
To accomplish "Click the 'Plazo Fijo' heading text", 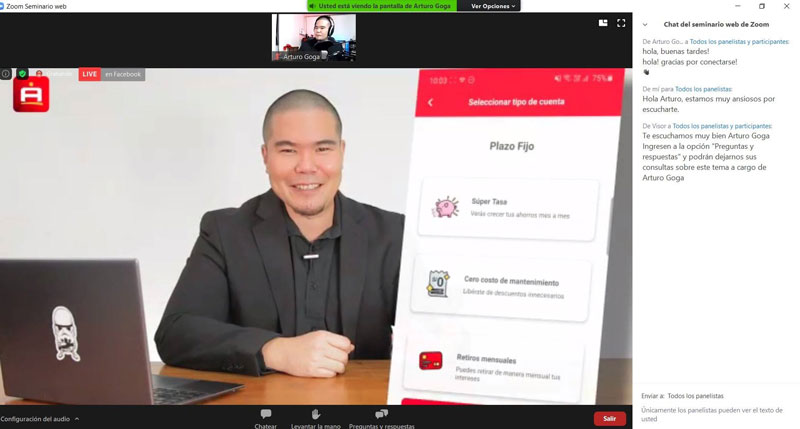I will [512, 146].
